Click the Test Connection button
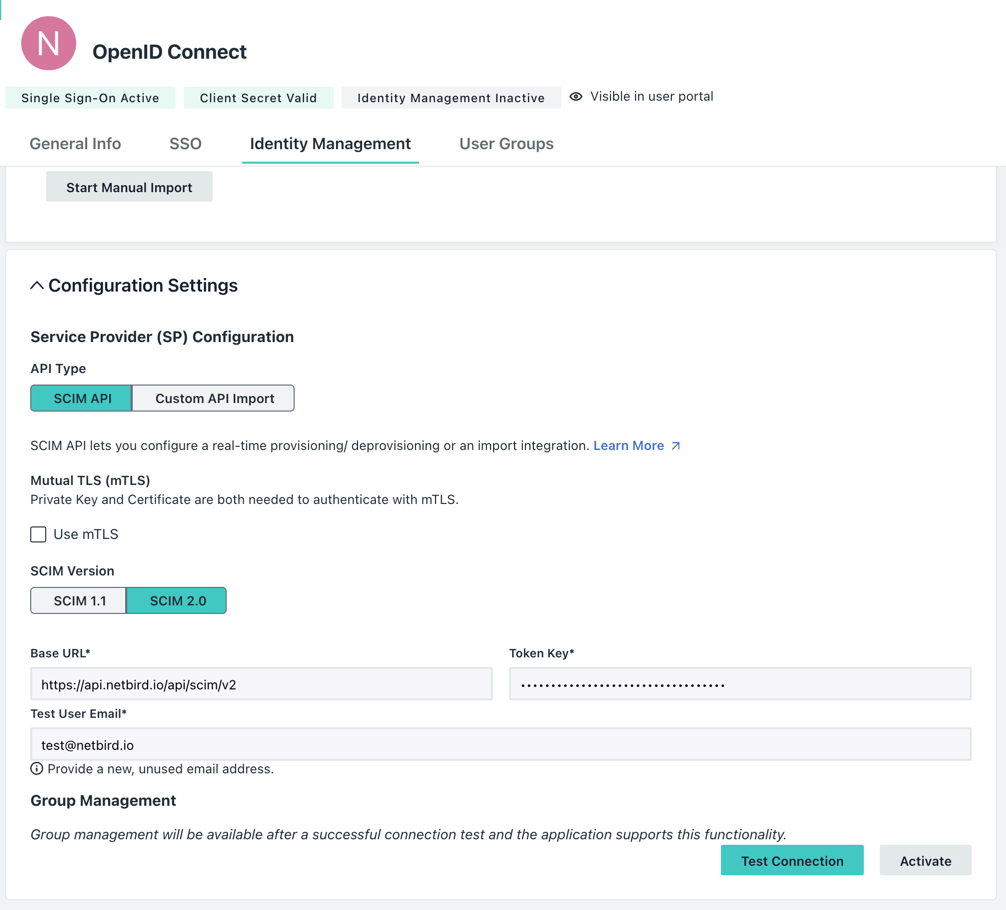This screenshot has width=1006, height=910. (x=792, y=860)
